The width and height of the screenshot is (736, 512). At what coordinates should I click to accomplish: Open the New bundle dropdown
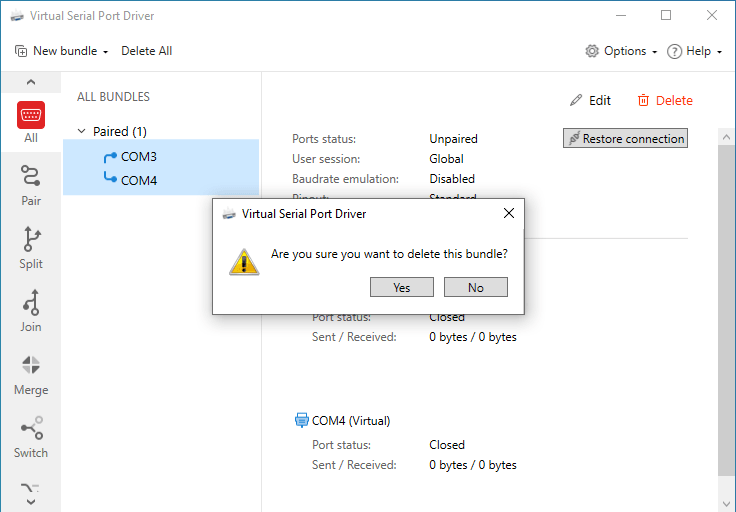click(x=61, y=51)
